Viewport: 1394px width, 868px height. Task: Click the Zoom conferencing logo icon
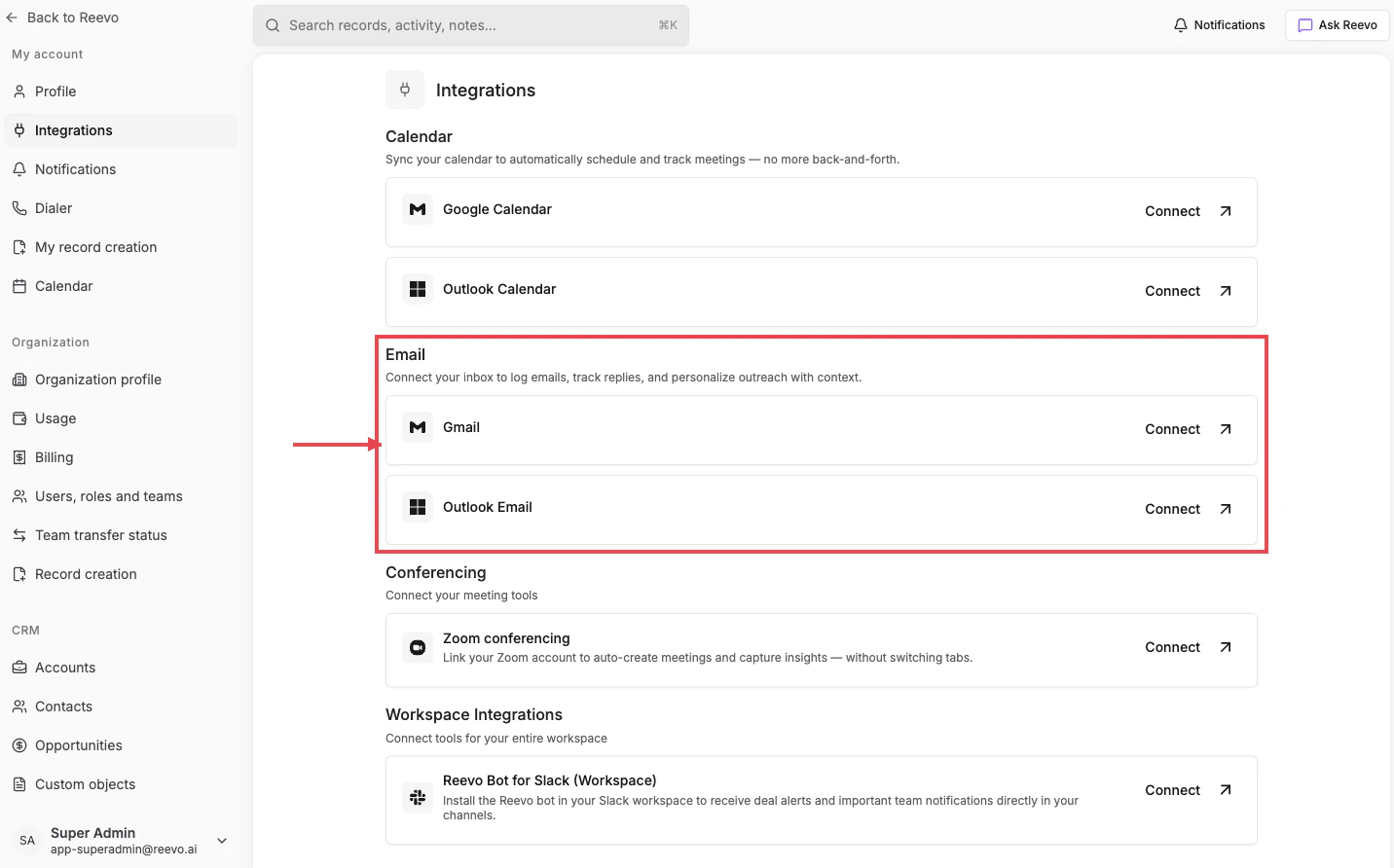(418, 647)
